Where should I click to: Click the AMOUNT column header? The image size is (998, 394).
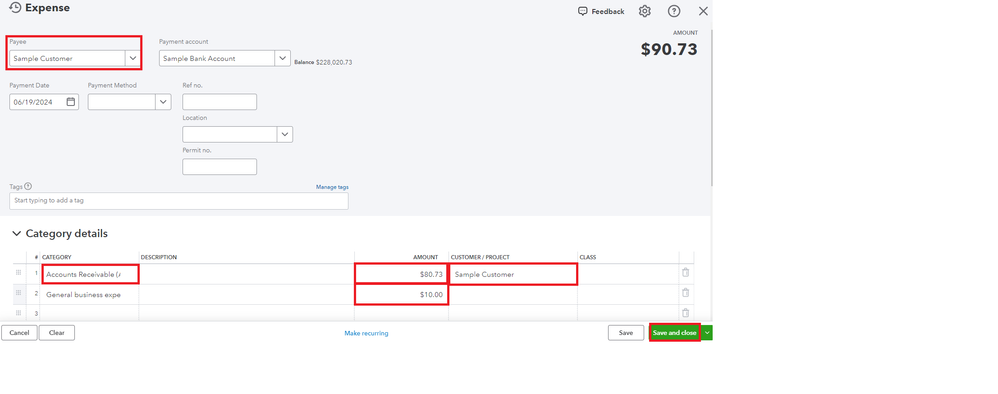(426, 257)
